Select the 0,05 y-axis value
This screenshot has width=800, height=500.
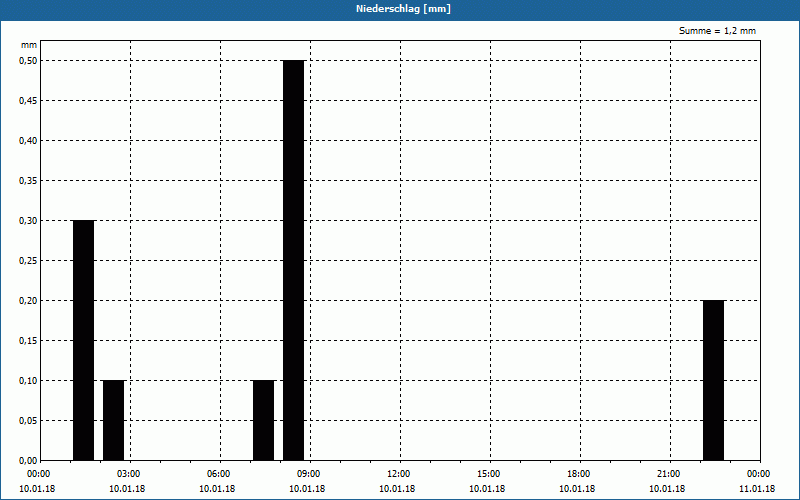point(28,421)
